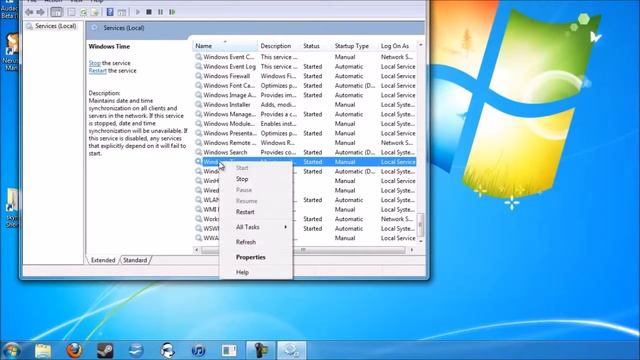Click the gear icon beside Windows Installer
Image resolution: width=640 pixels, height=360 pixels.
click(x=198, y=104)
